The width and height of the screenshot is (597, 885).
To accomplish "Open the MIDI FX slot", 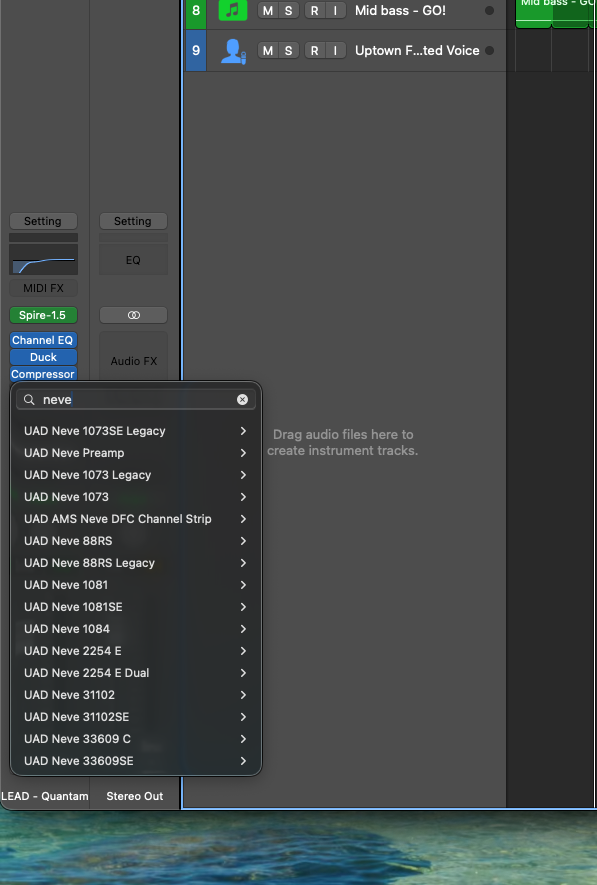I will (x=43, y=288).
